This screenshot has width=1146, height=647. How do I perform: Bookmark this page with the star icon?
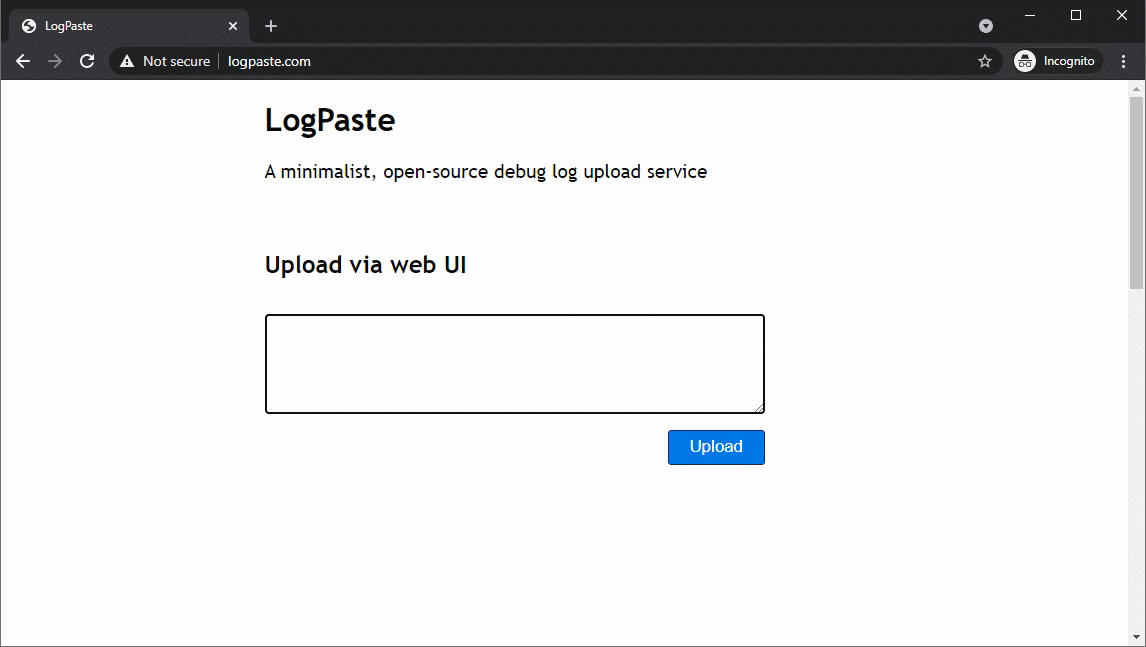pyautogui.click(x=984, y=61)
